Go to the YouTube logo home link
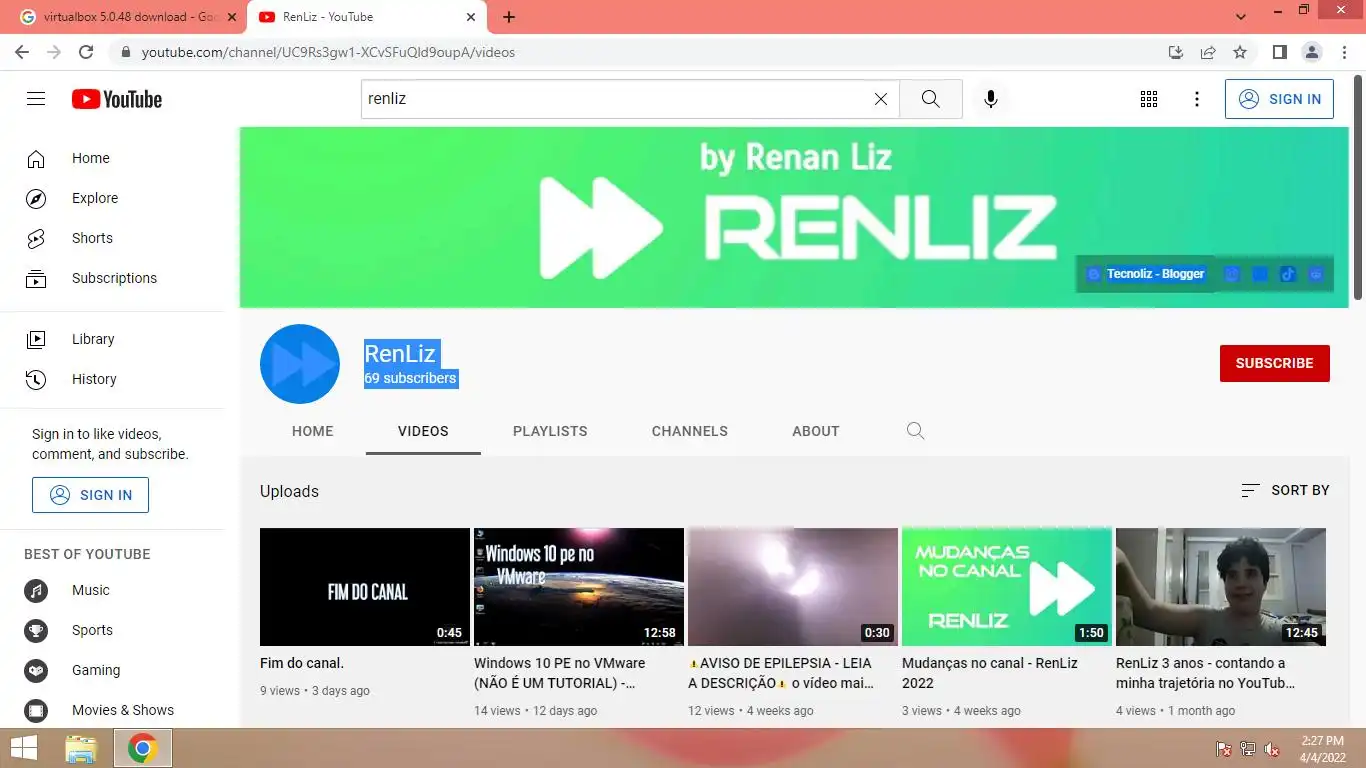Screen dimensions: 1366x768 (117, 99)
